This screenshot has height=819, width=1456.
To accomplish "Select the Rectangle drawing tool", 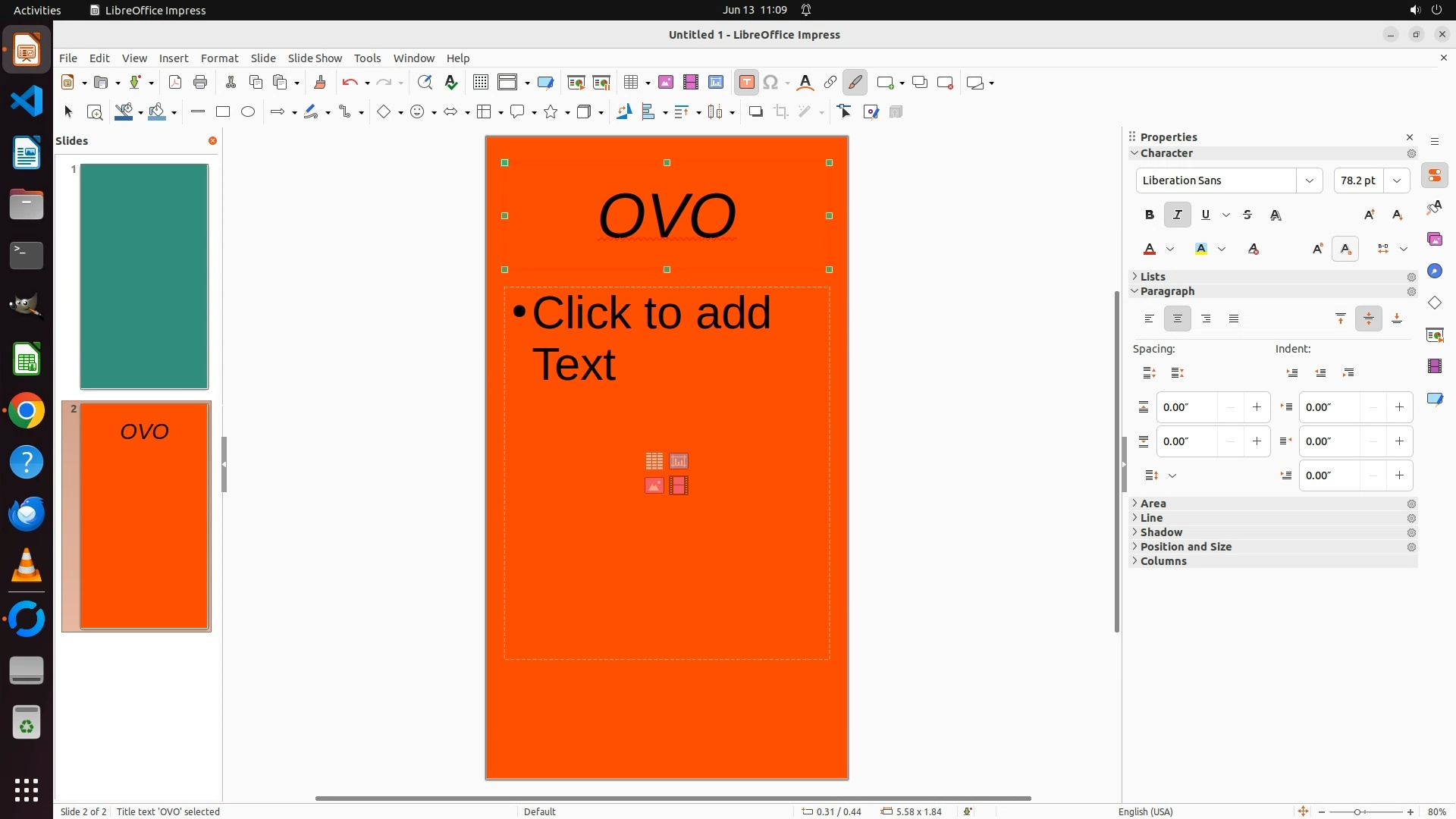I will click(x=222, y=112).
